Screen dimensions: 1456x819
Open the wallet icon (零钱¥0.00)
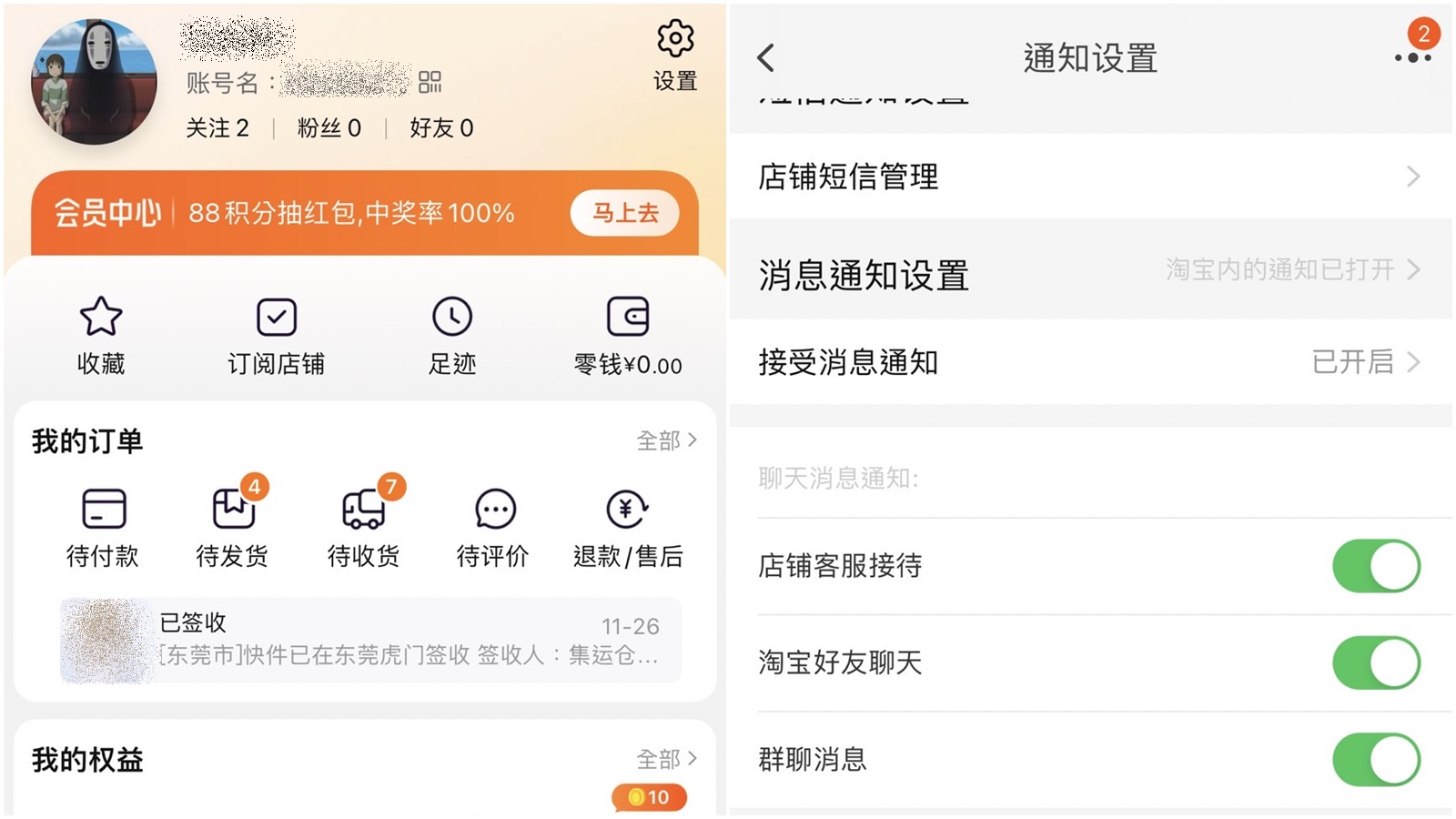click(628, 317)
